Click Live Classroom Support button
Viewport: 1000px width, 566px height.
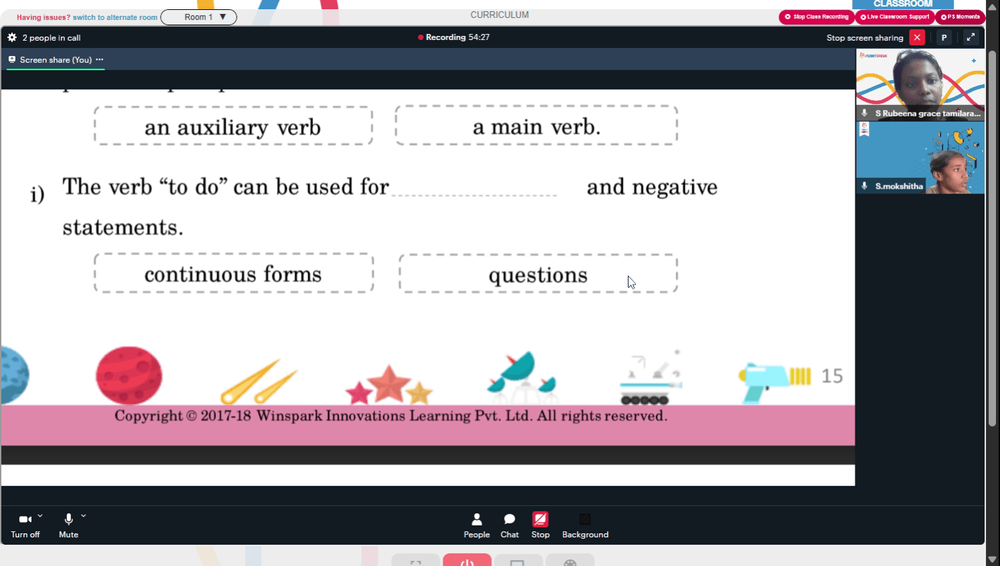pyautogui.click(x=895, y=17)
